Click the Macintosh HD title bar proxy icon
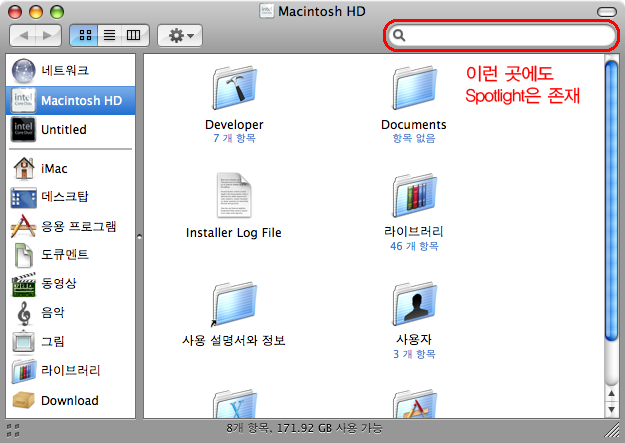The height and width of the screenshot is (443, 625). click(267, 11)
